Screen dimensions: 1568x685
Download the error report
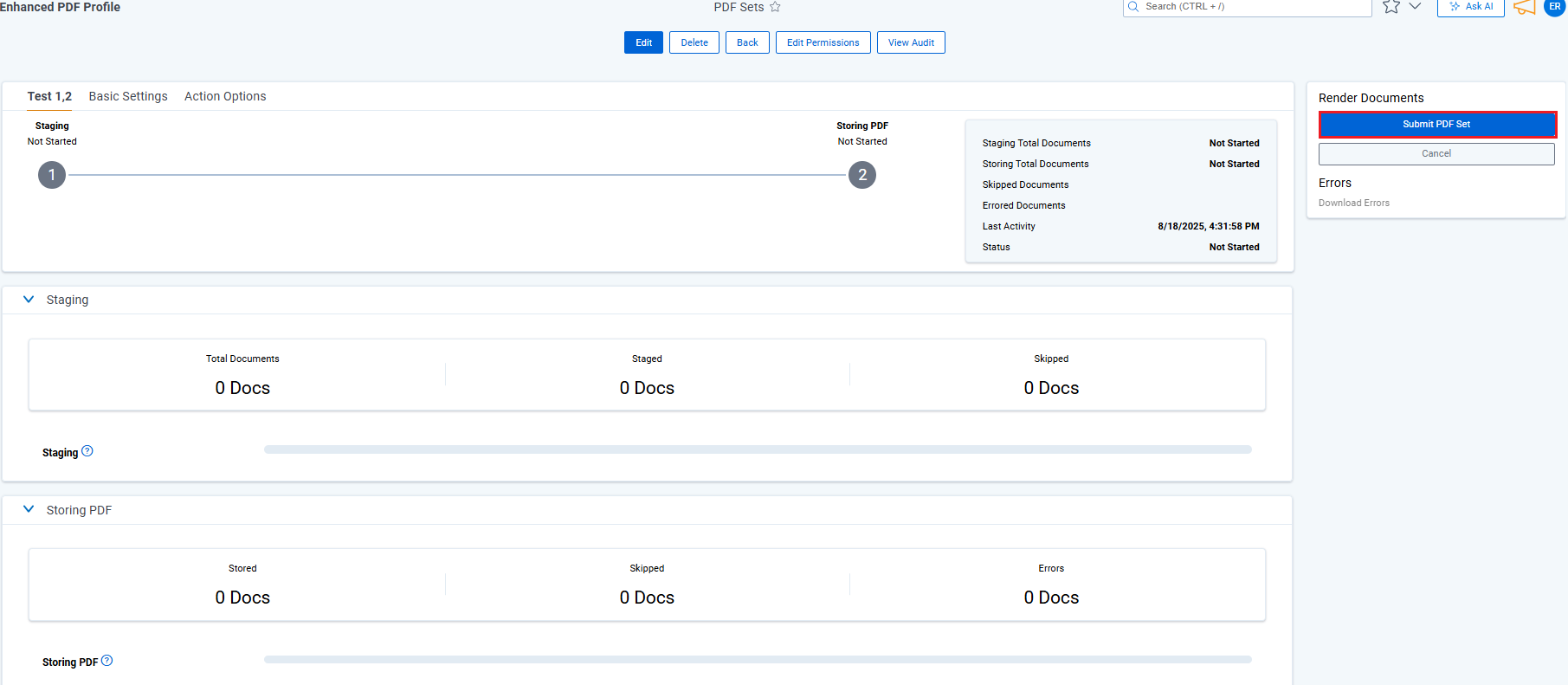pyautogui.click(x=1354, y=203)
